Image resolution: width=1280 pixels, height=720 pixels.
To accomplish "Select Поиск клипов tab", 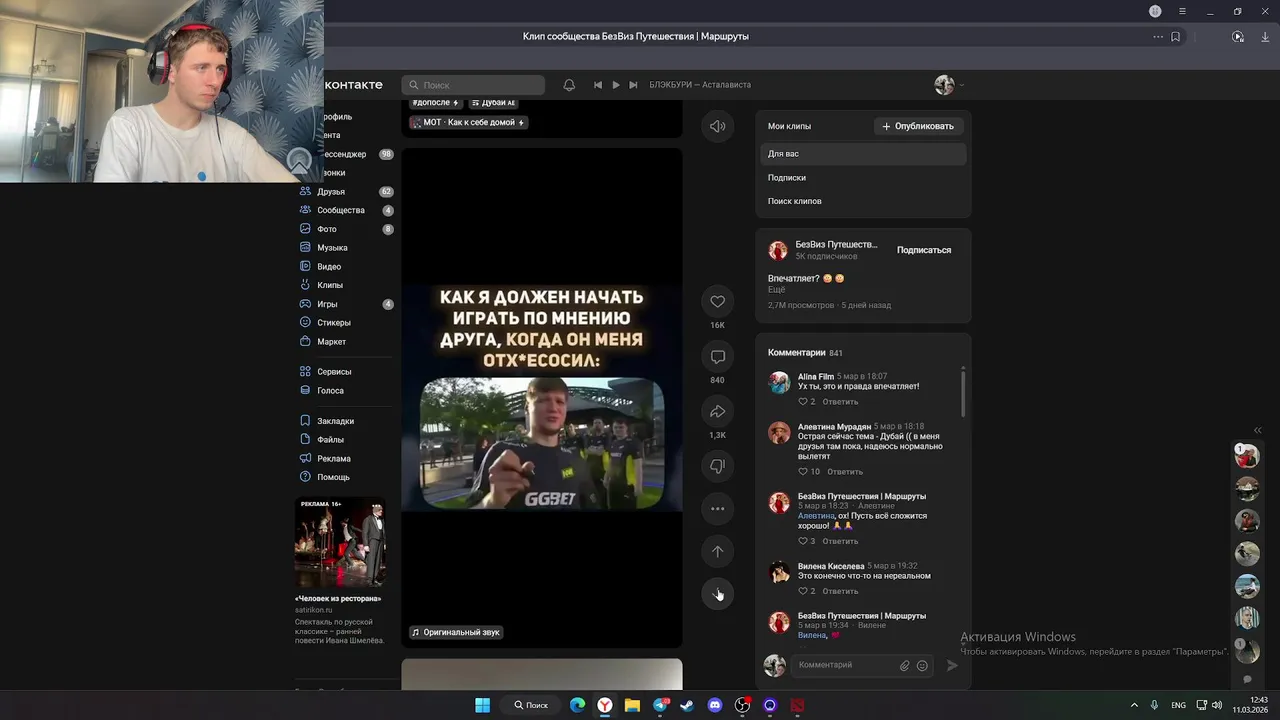I will pyautogui.click(x=863, y=201).
